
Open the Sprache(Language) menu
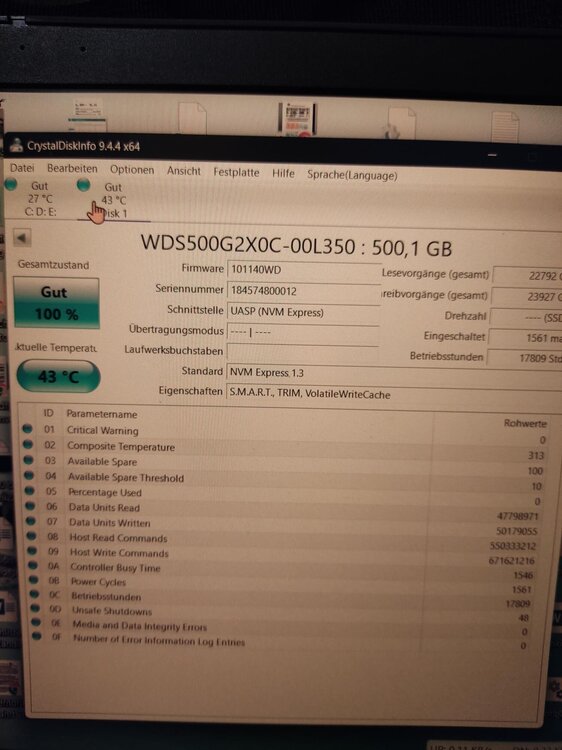[x=352, y=176]
